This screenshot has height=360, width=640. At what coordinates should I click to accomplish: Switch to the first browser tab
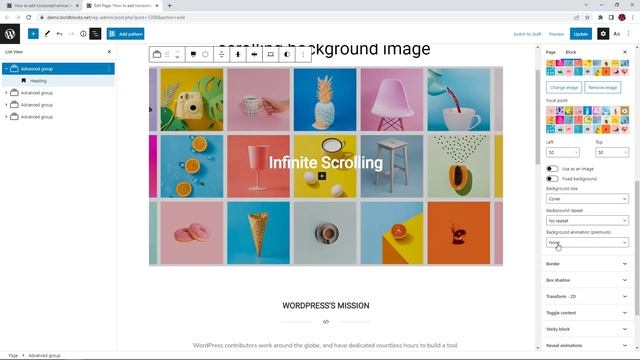(x=42, y=6)
